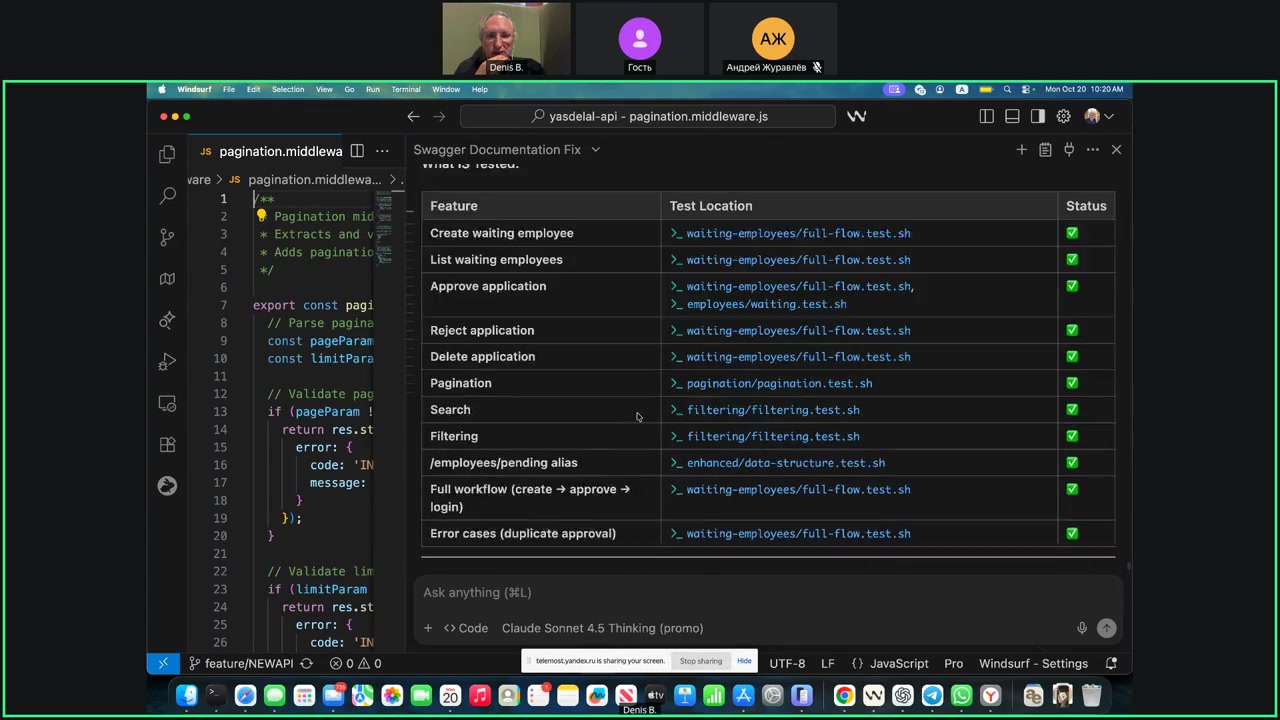Open the gear settings icon in title bar
This screenshot has height=720, width=1280.
pyautogui.click(x=1064, y=117)
